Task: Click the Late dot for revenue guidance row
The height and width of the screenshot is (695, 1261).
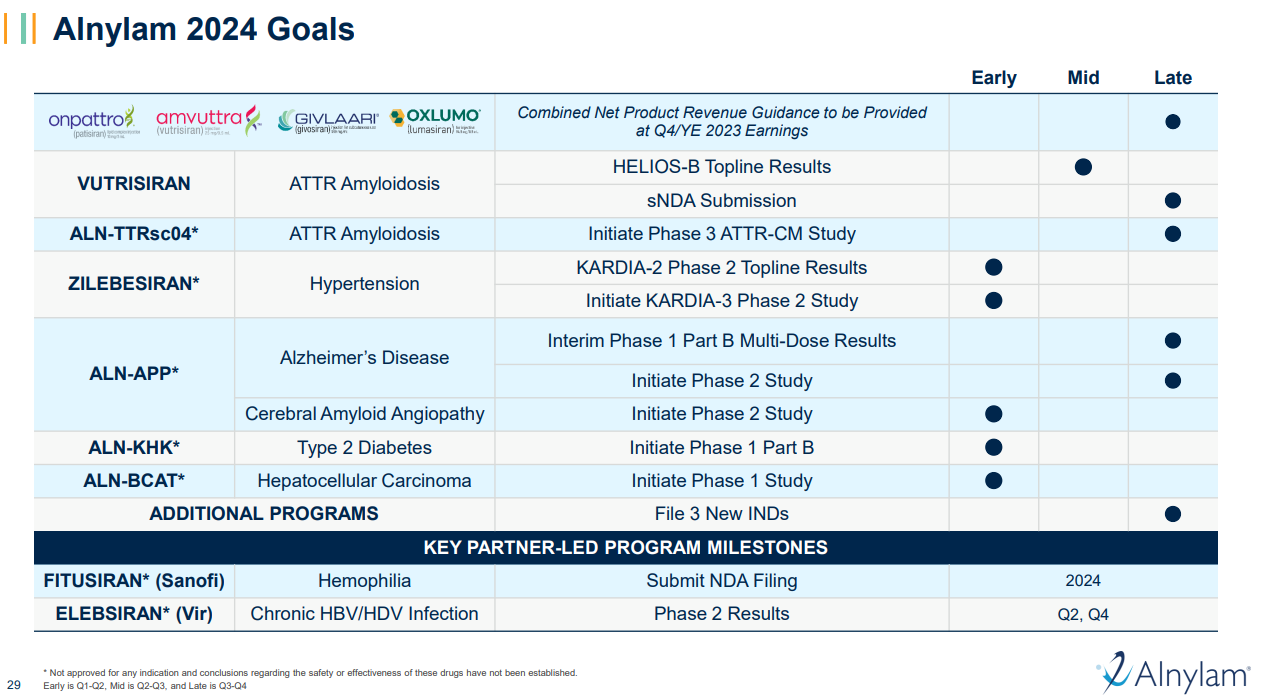Action: [1173, 122]
